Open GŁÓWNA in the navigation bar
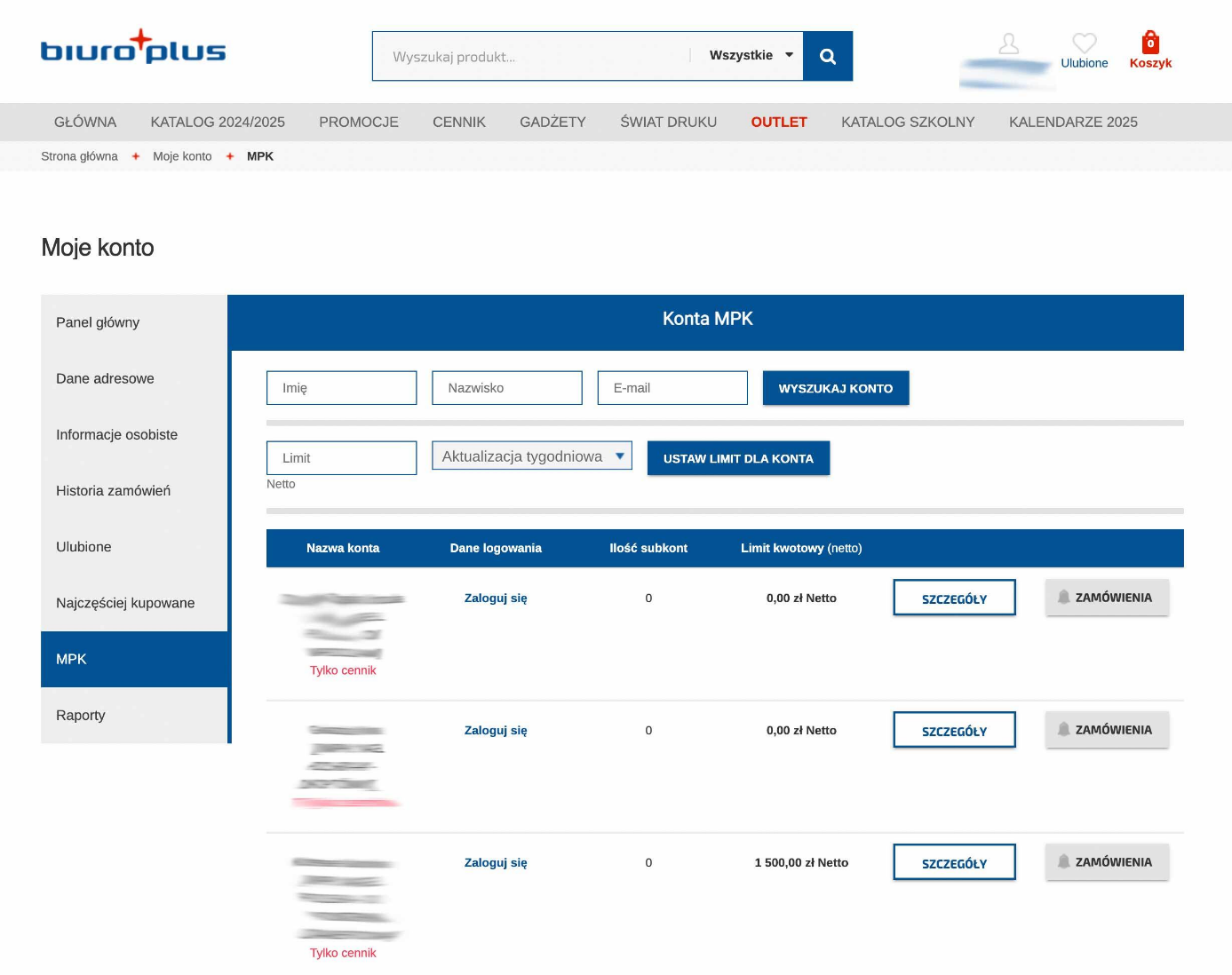 tap(85, 122)
